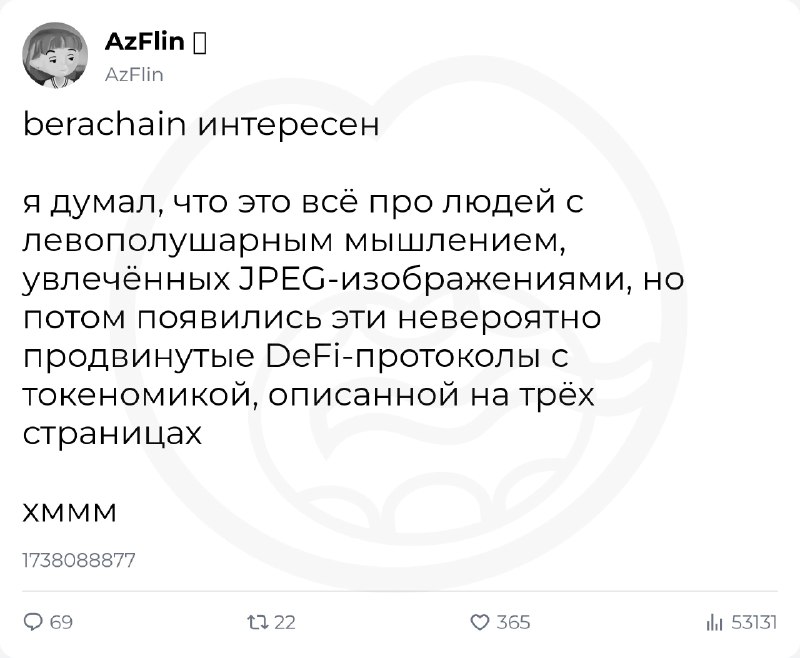This screenshot has width=800, height=658.
Task: Like the post with heart icon
Action: pos(479,622)
